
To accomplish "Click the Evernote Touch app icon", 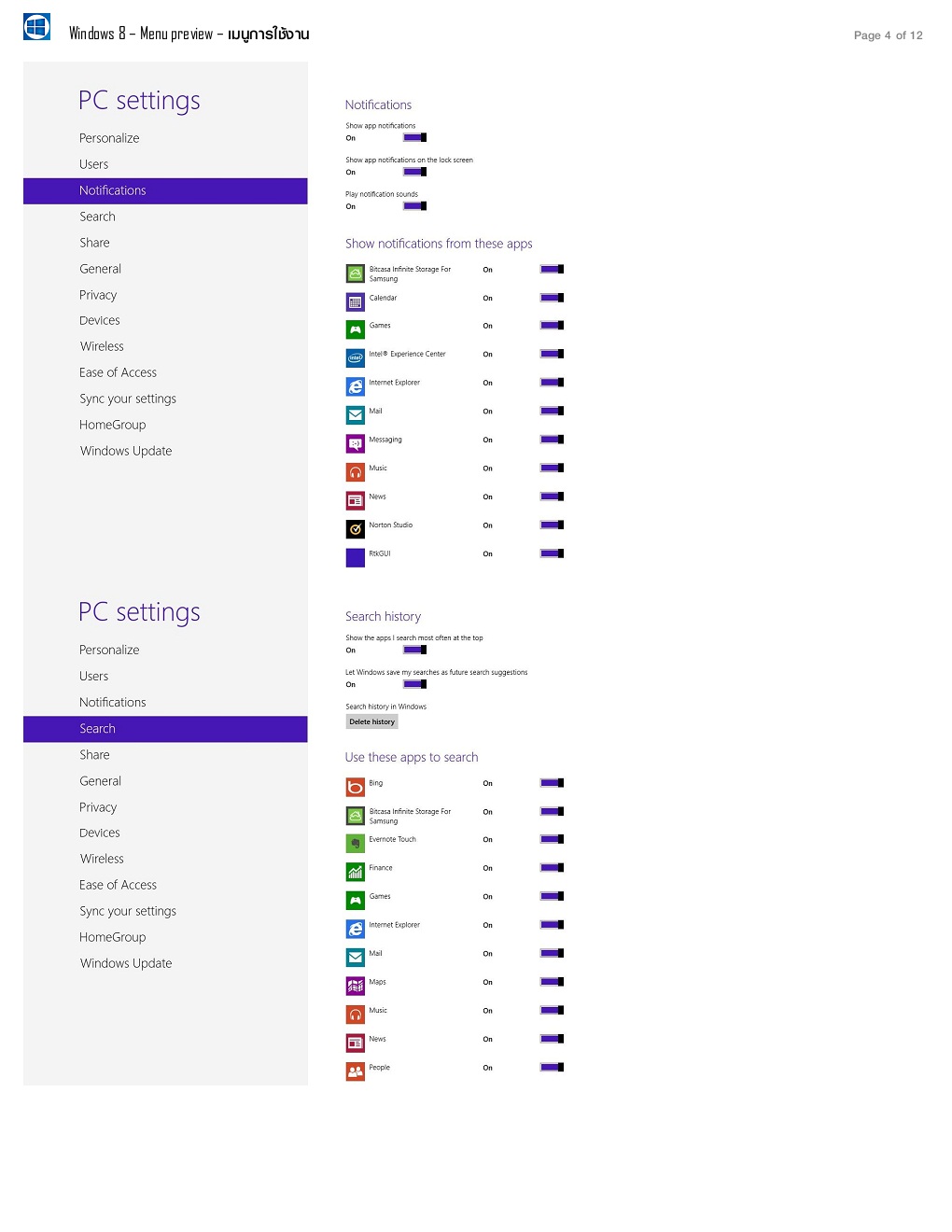I will [x=356, y=844].
